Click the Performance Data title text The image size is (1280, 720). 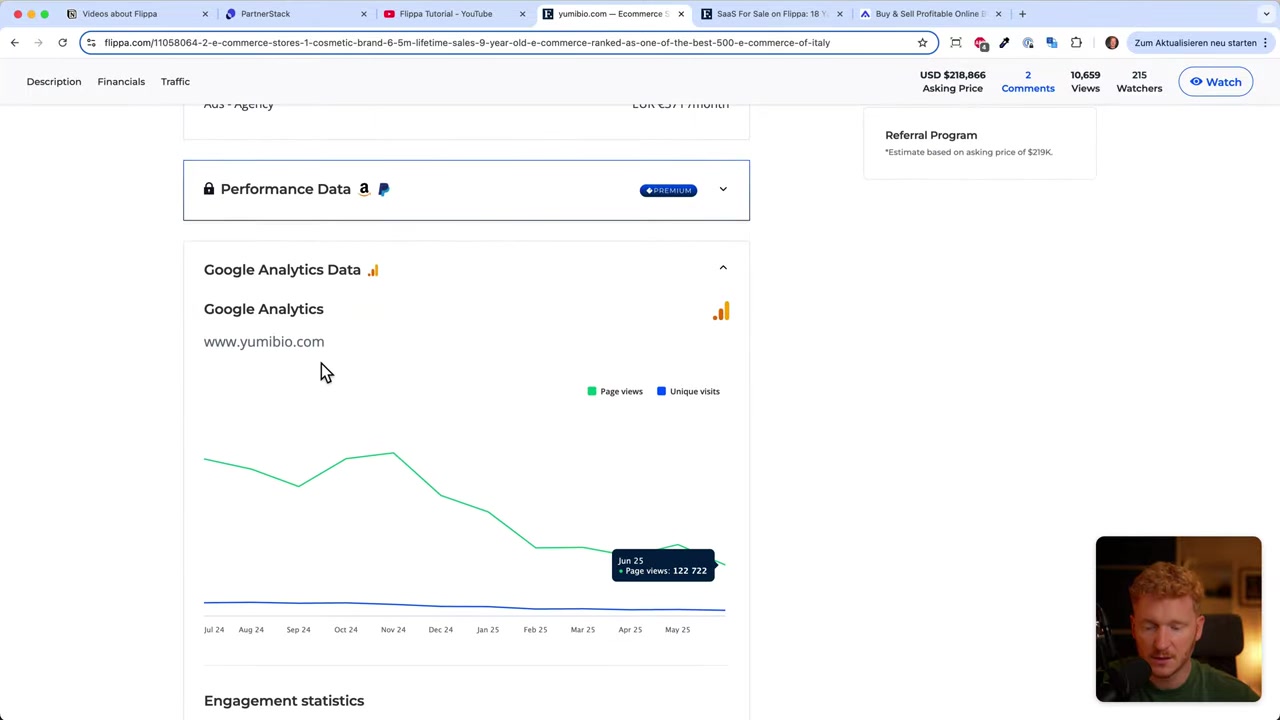(x=285, y=189)
